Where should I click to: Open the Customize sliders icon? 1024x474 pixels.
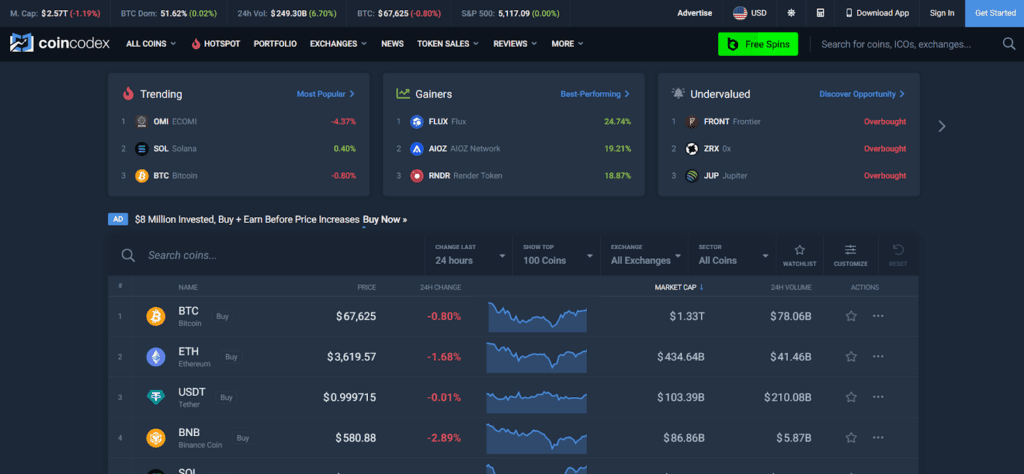point(850,249)
